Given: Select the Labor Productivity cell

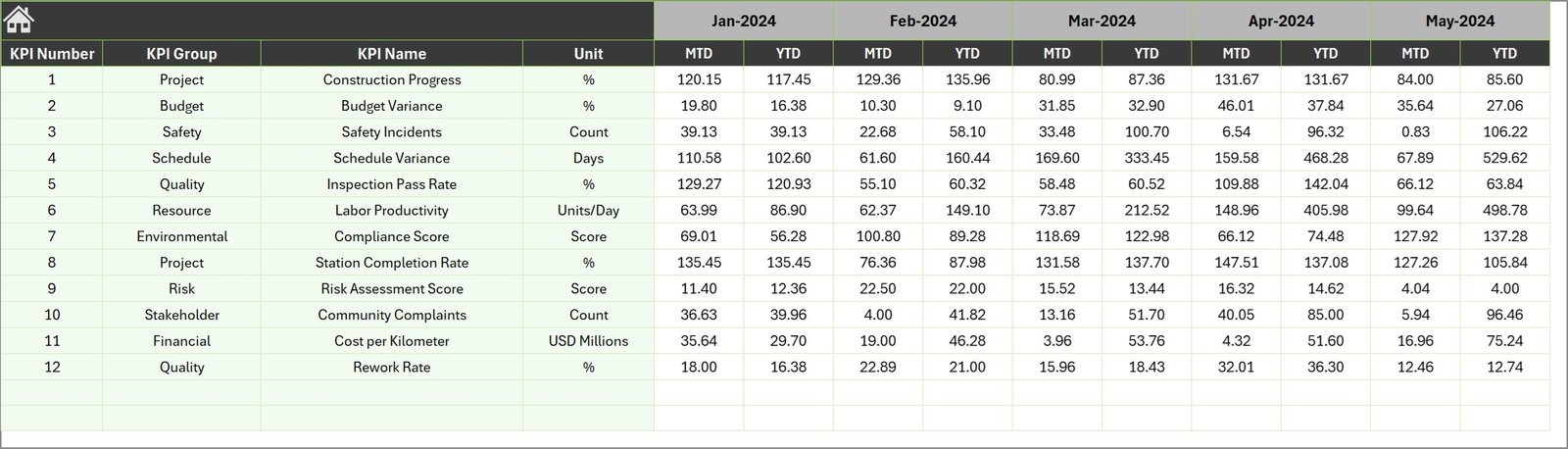Looking at the screenshot, I should tap(391, 211).
